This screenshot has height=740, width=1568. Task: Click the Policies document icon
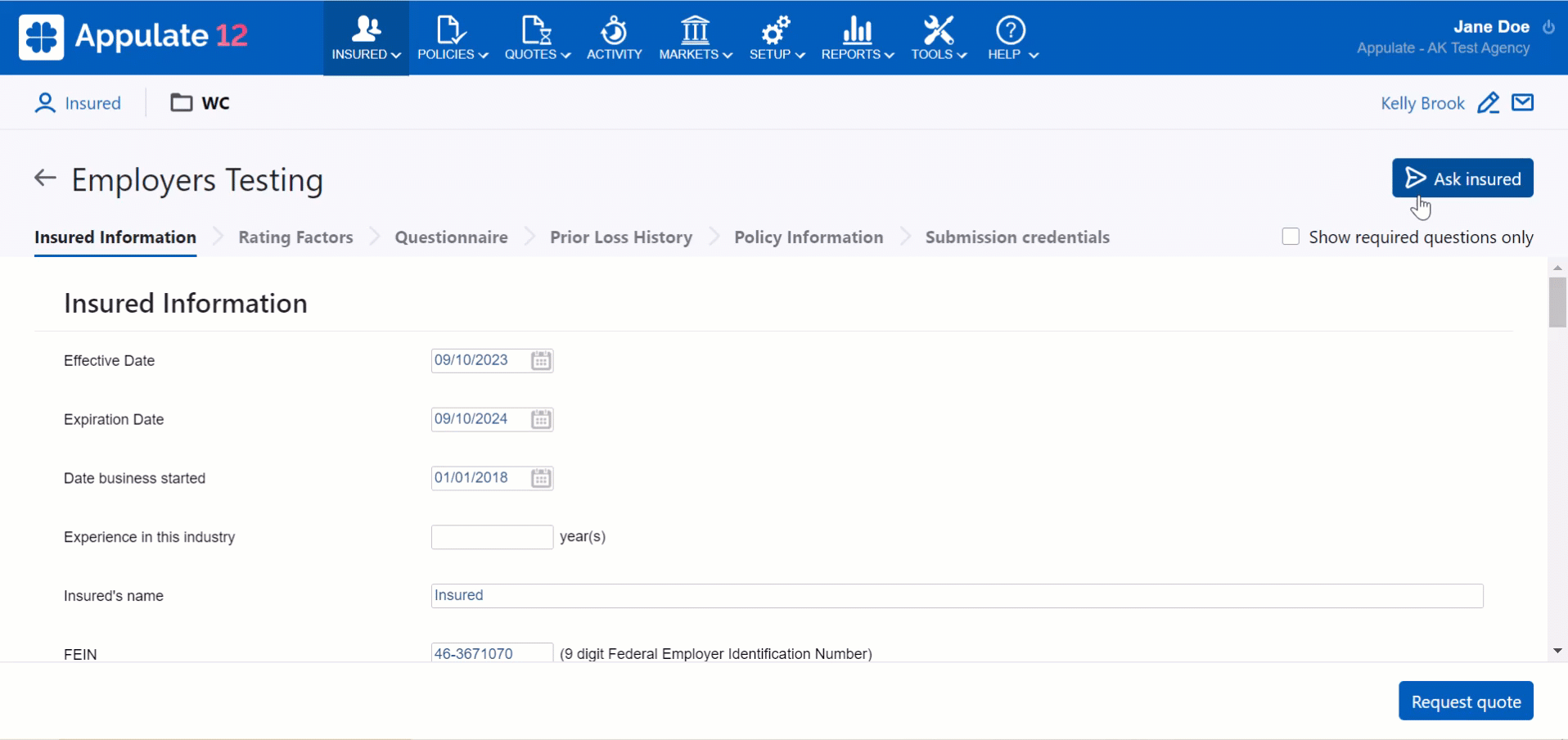point(451,29)
